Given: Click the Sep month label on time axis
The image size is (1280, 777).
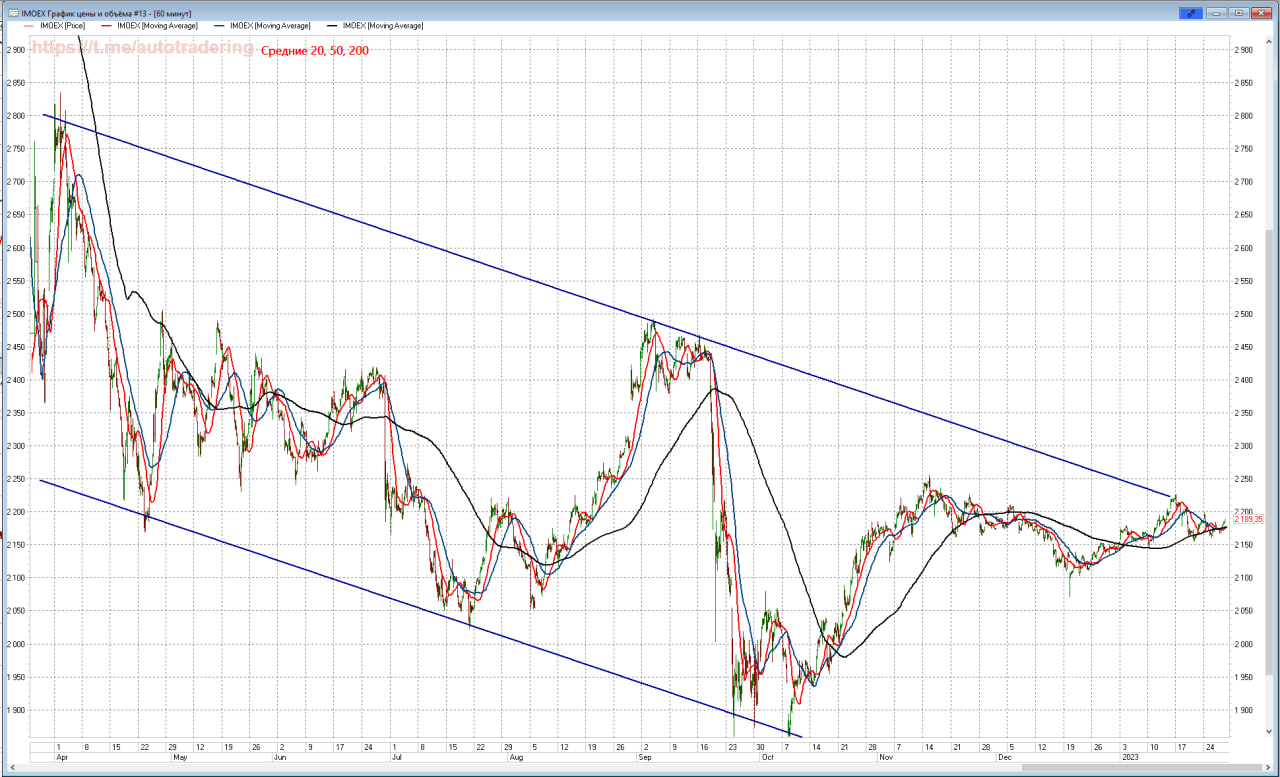Looking at the screenshot, I should point(646,758).
